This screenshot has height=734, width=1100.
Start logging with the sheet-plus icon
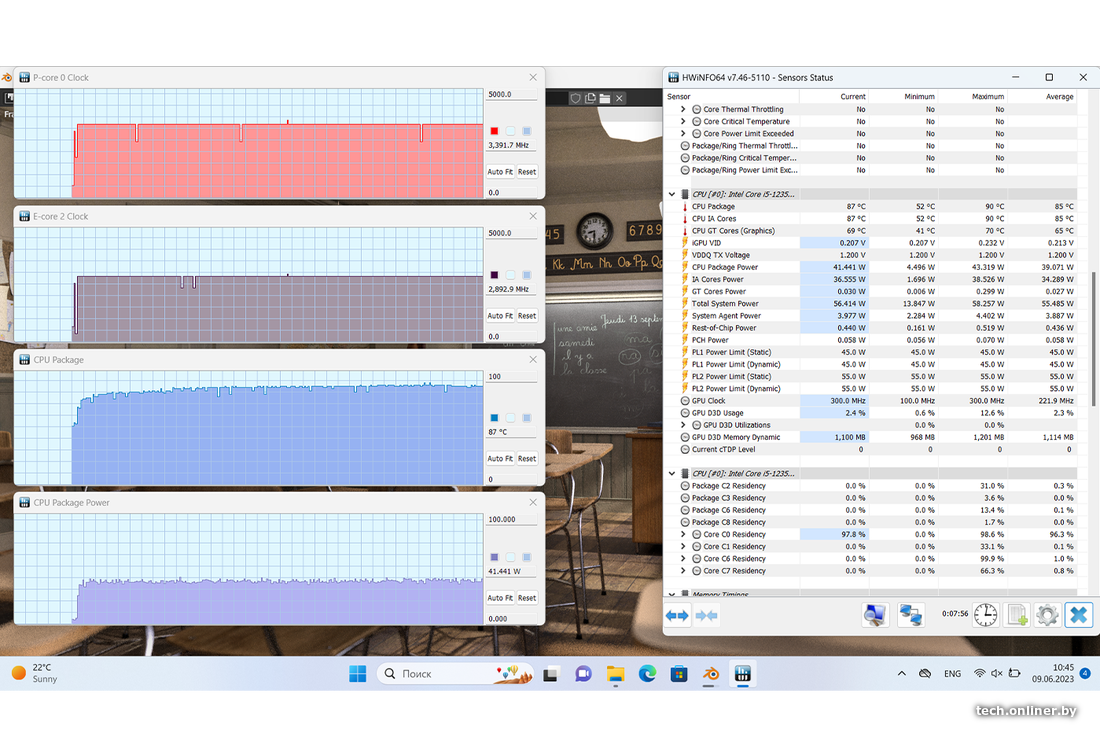[x=1017, y=615]
